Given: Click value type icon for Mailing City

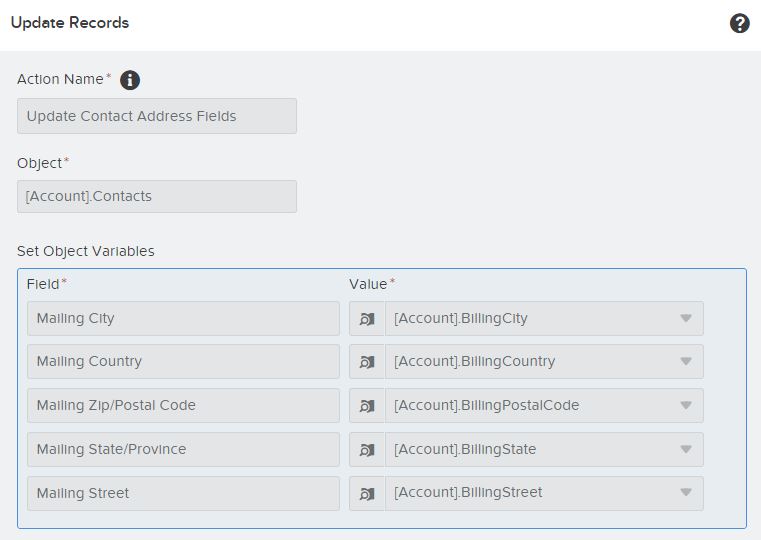Looking at the screenshot, I should (367, 319).
